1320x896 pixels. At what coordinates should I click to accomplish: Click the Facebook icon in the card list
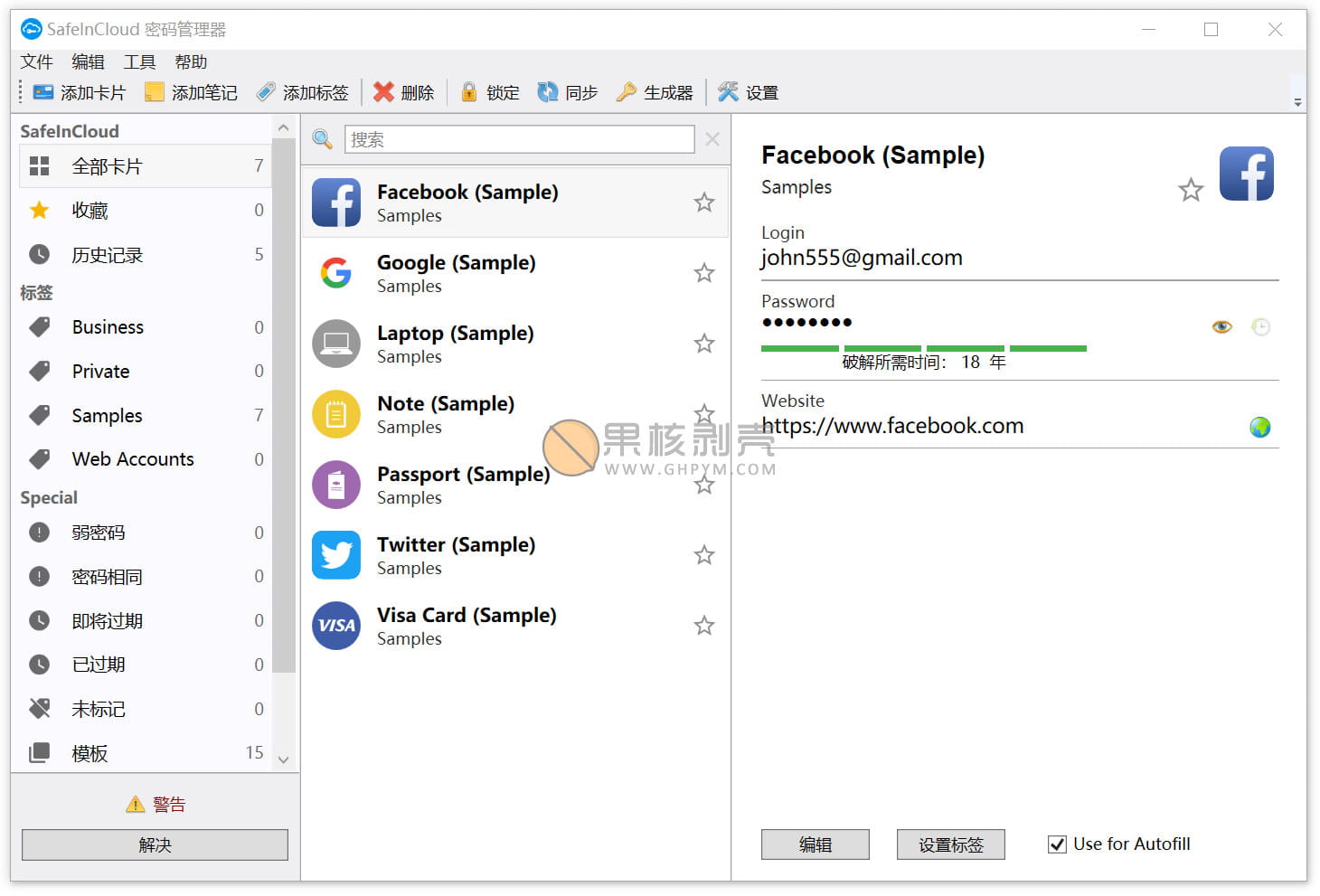coord(336,203)
